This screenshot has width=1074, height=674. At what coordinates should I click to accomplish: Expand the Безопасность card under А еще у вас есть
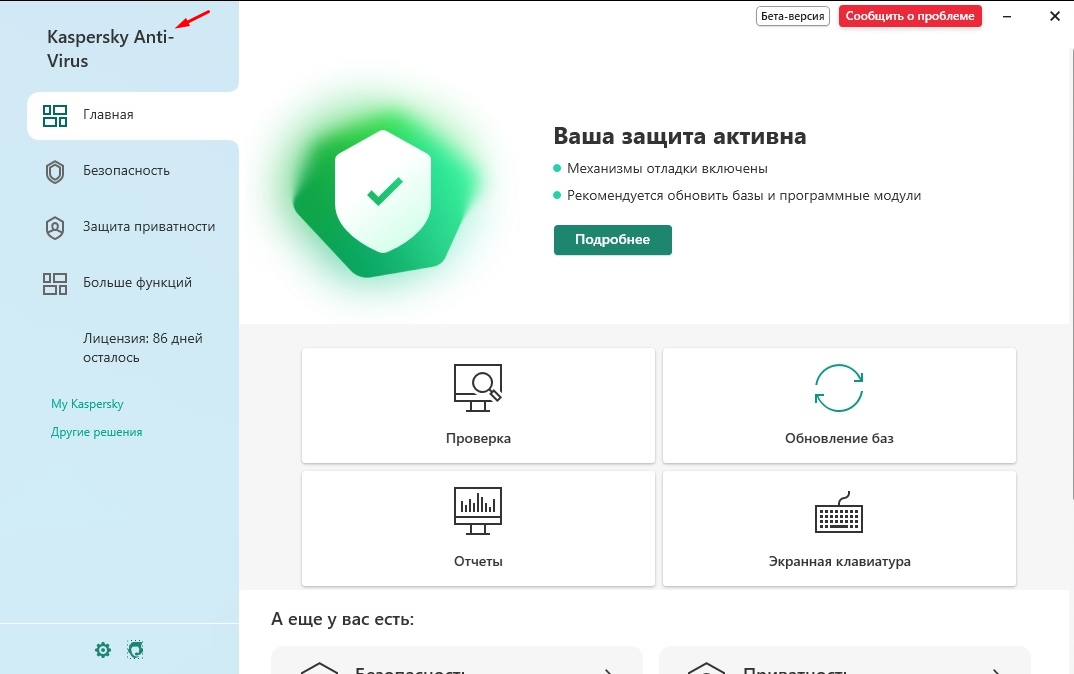point(457,660)
